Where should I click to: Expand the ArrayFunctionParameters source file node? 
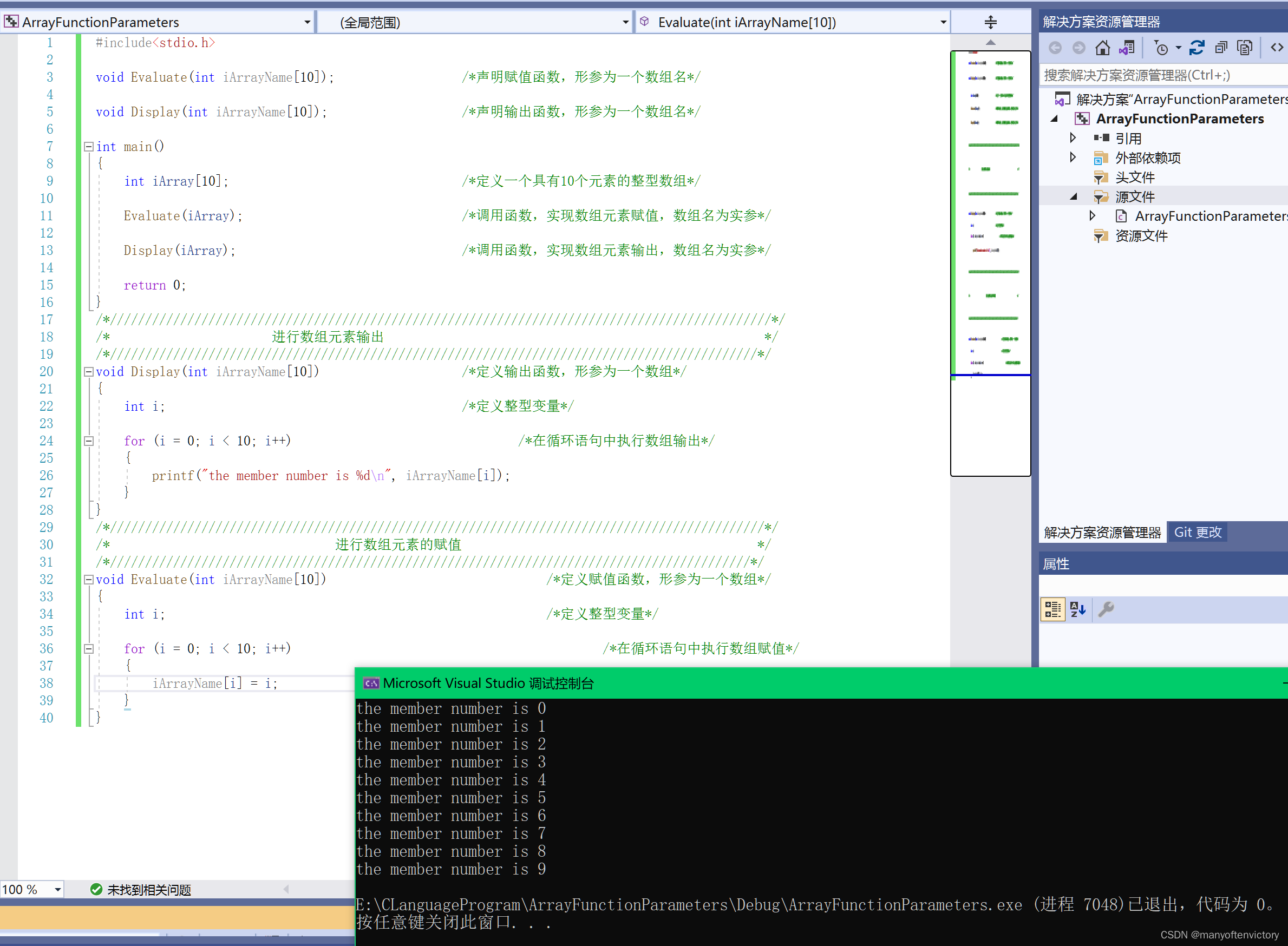pos(1093,216)
